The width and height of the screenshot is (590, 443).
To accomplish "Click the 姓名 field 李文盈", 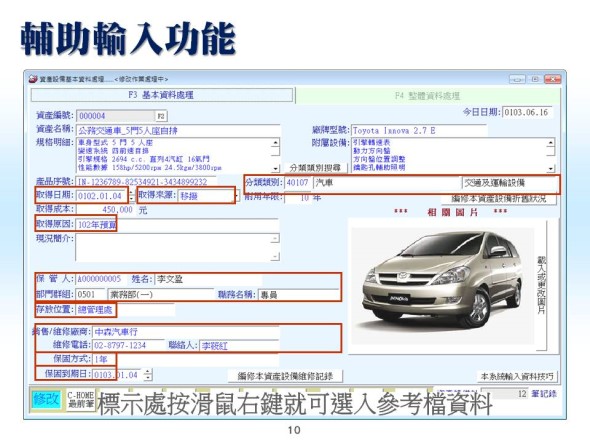I will click(x=209, y=279).
